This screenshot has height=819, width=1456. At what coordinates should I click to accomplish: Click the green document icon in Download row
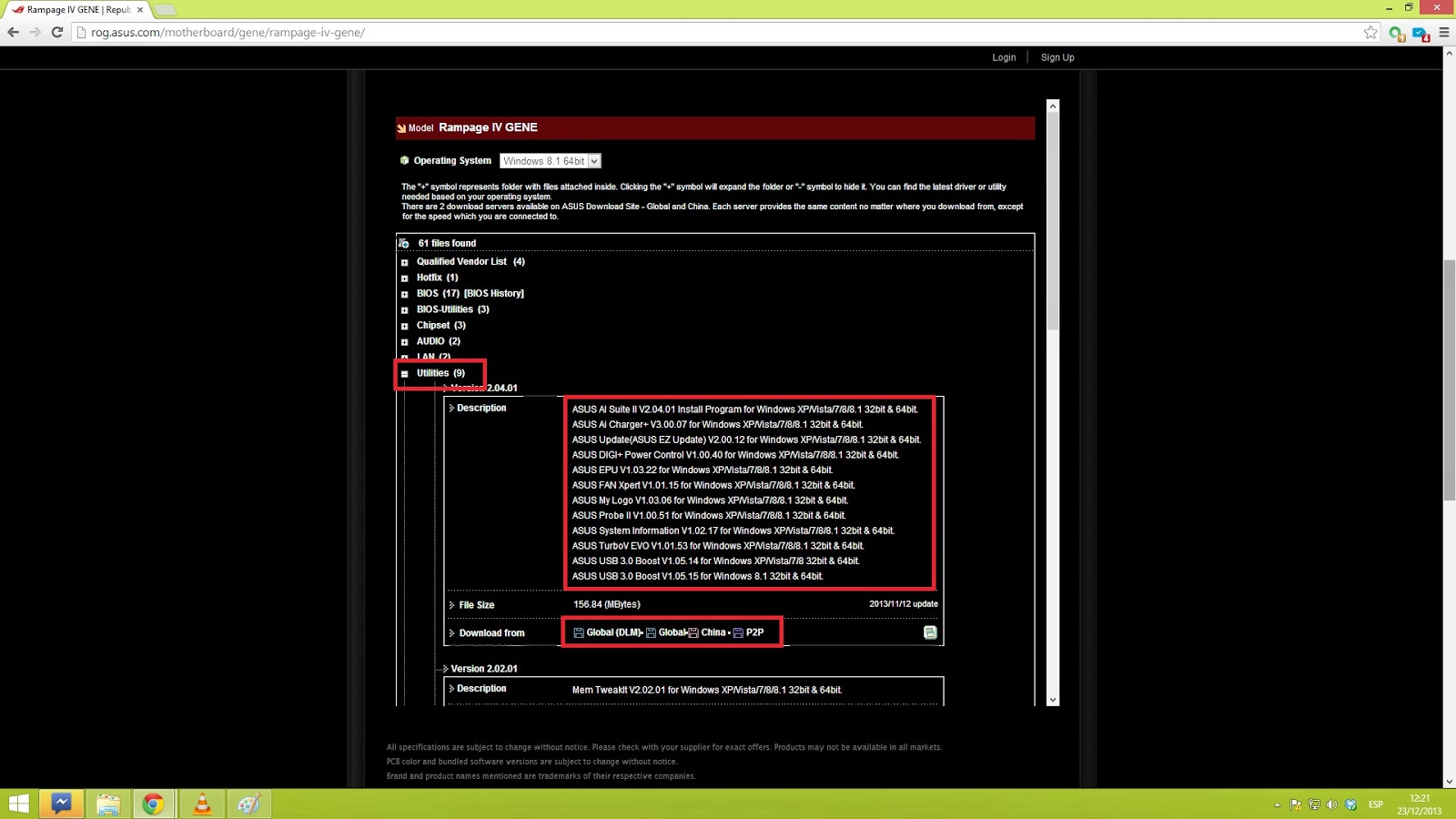930,632
